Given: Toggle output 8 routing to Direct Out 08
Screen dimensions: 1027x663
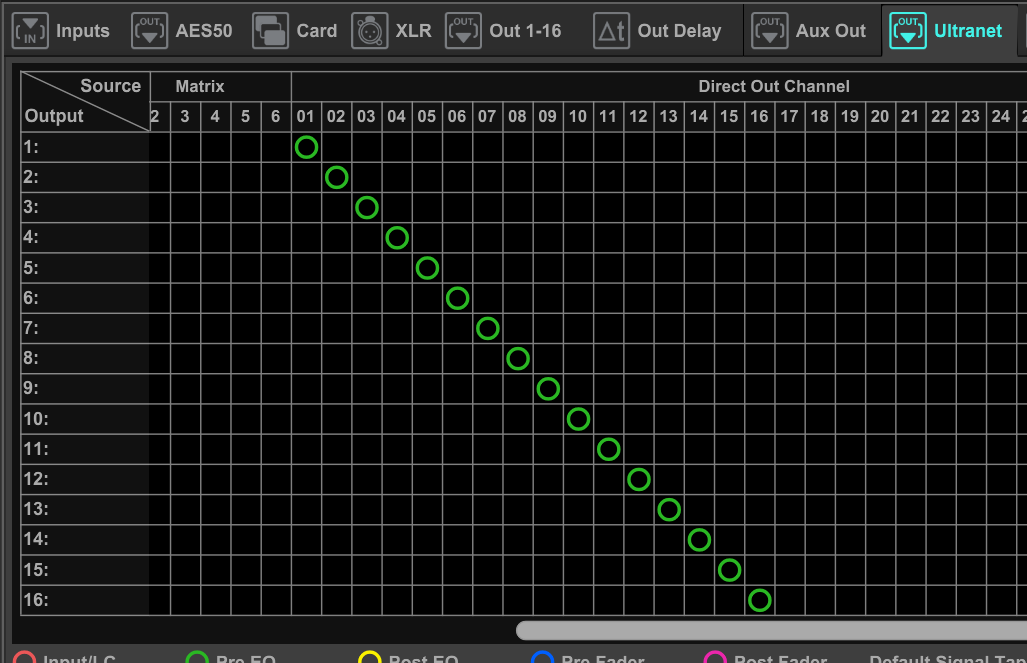Looking at the screenshot, I should click(x=518, y=358).
